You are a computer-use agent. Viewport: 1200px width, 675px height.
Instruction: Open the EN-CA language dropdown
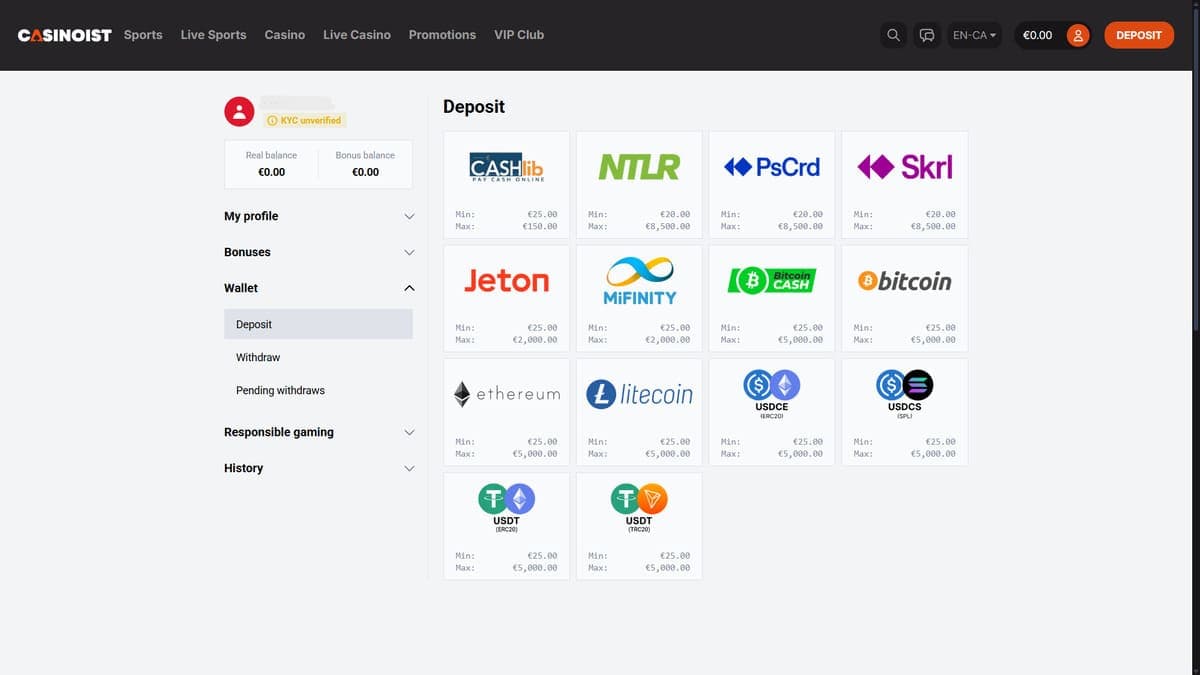pos(974,35)
